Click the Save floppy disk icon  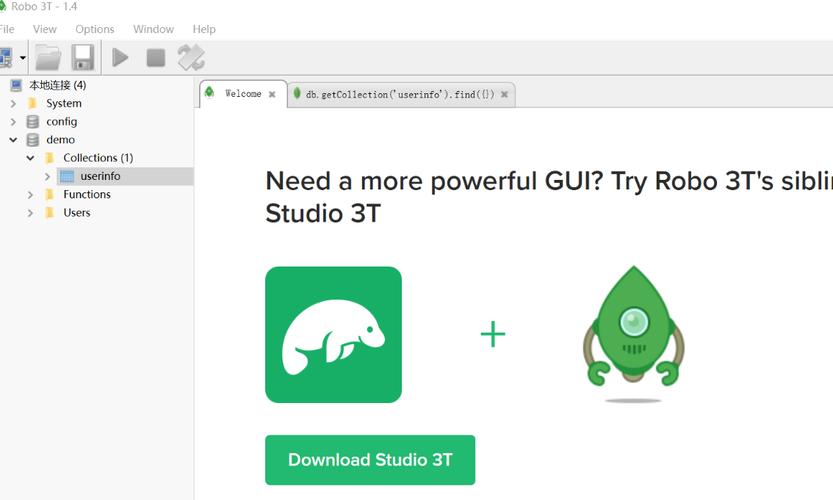83,57
